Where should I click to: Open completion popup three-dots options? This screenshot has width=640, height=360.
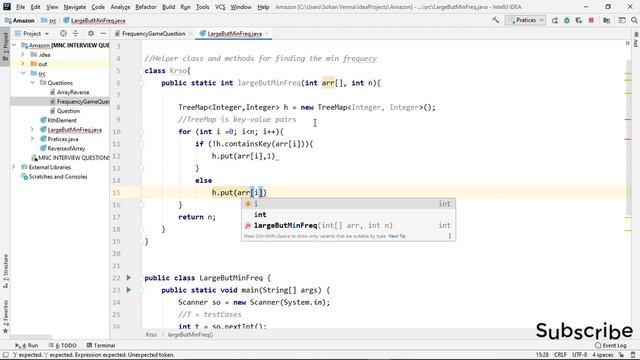click(450, 236)
